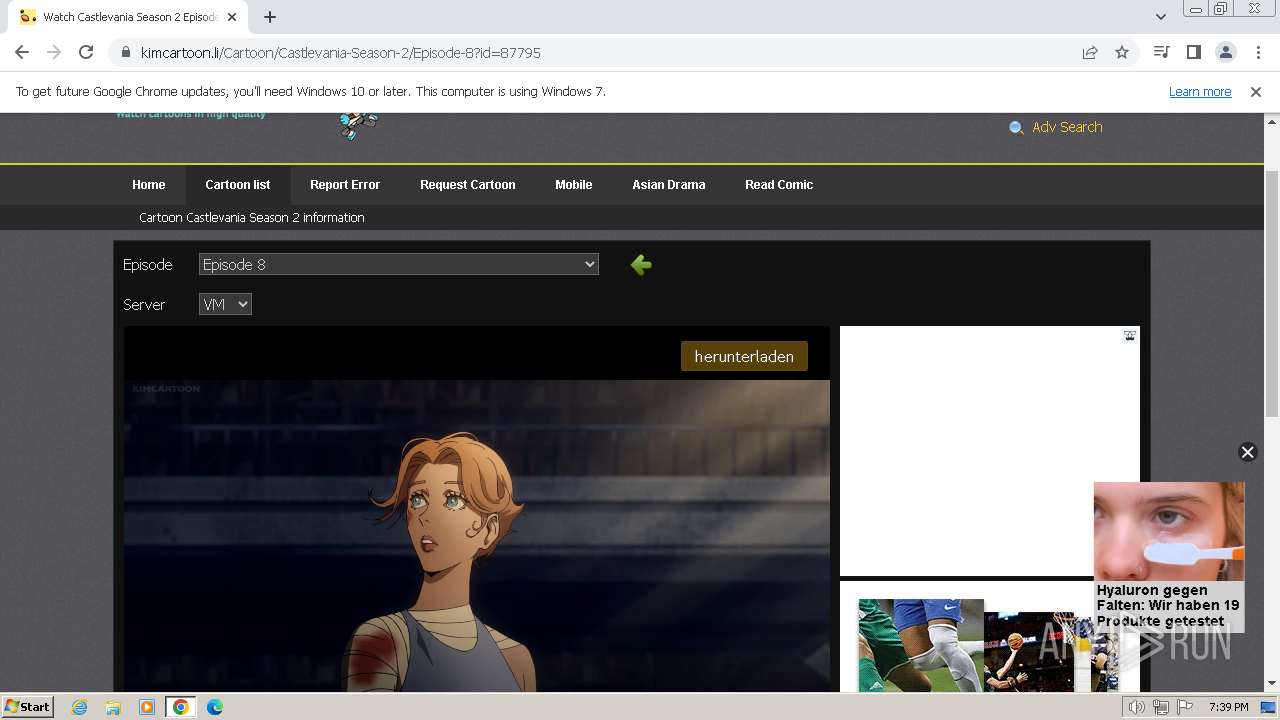This screenshot has height=720, width=1280.
Task: Open Windows Media Player taskbar icon
Action: click(x=147, y=707)
